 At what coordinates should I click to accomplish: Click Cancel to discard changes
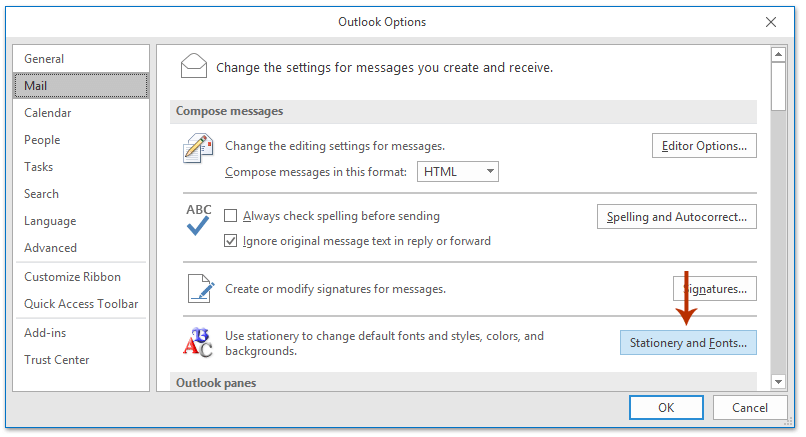pos(750,407)
